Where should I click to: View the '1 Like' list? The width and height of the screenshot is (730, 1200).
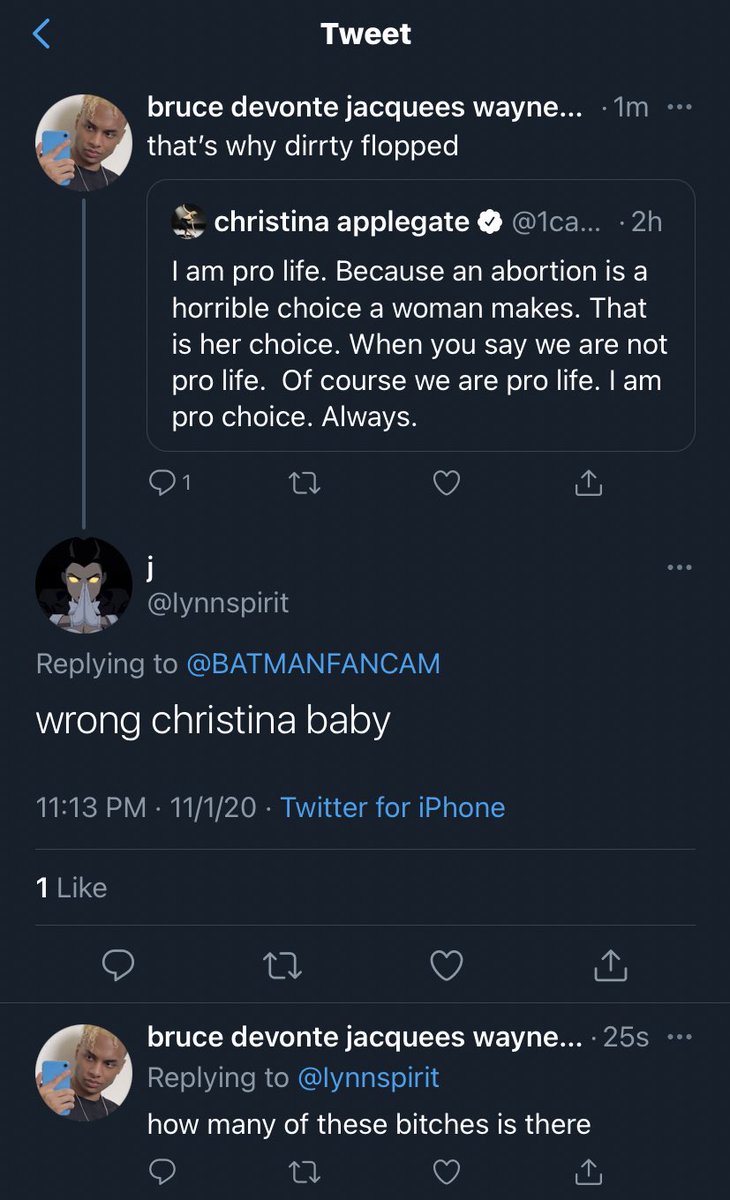[71, 887]
